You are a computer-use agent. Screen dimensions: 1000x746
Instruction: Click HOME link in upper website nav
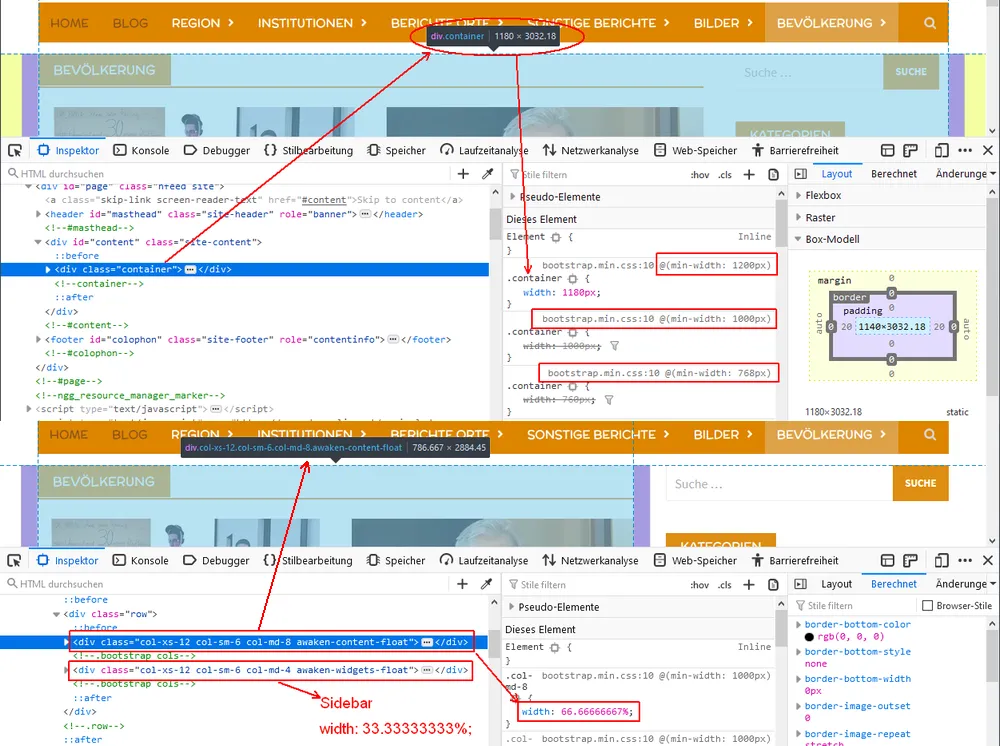click(69, 23)
